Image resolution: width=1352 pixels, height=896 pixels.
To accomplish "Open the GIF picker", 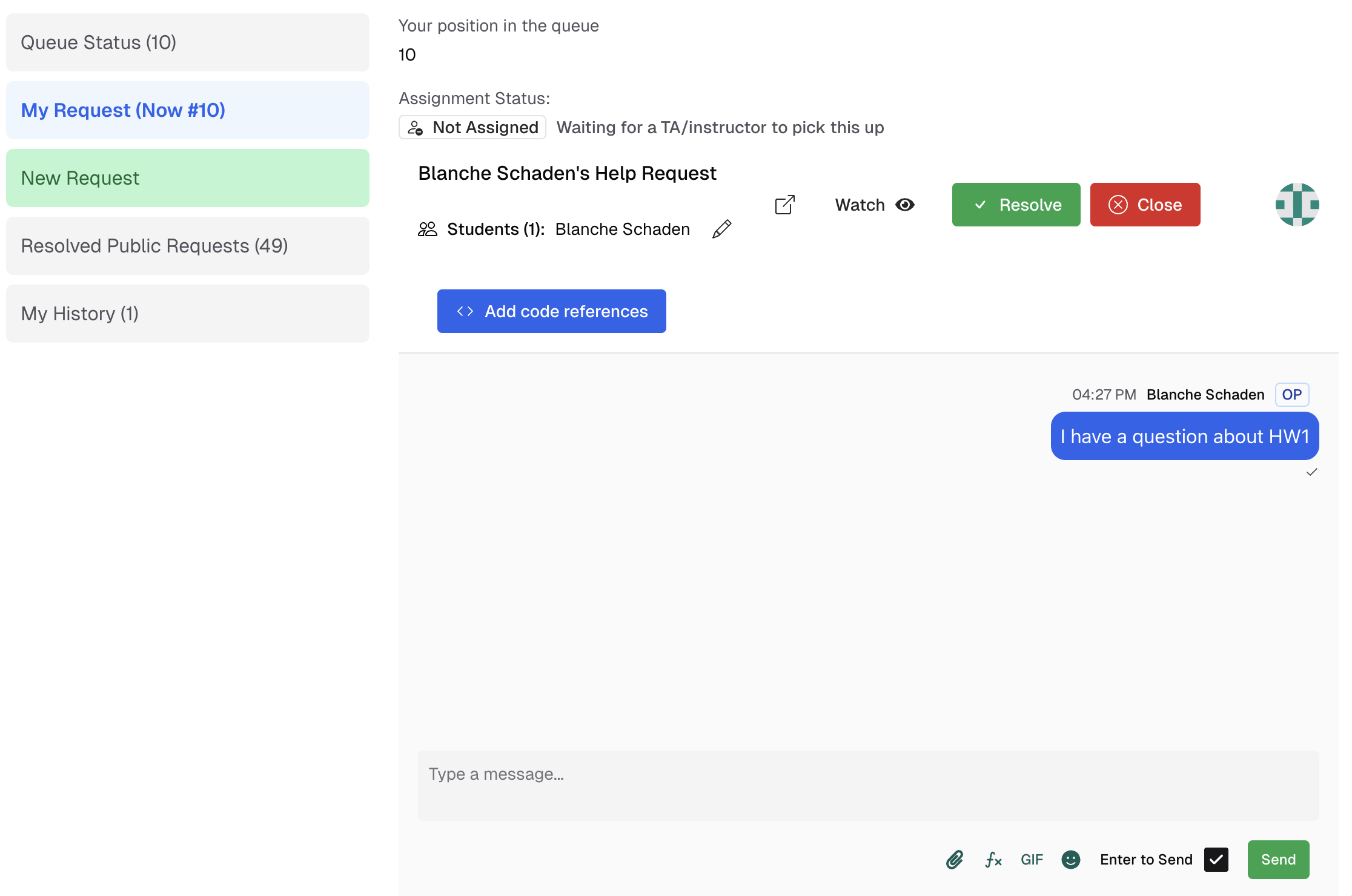I will click(x=1032, y=859).
